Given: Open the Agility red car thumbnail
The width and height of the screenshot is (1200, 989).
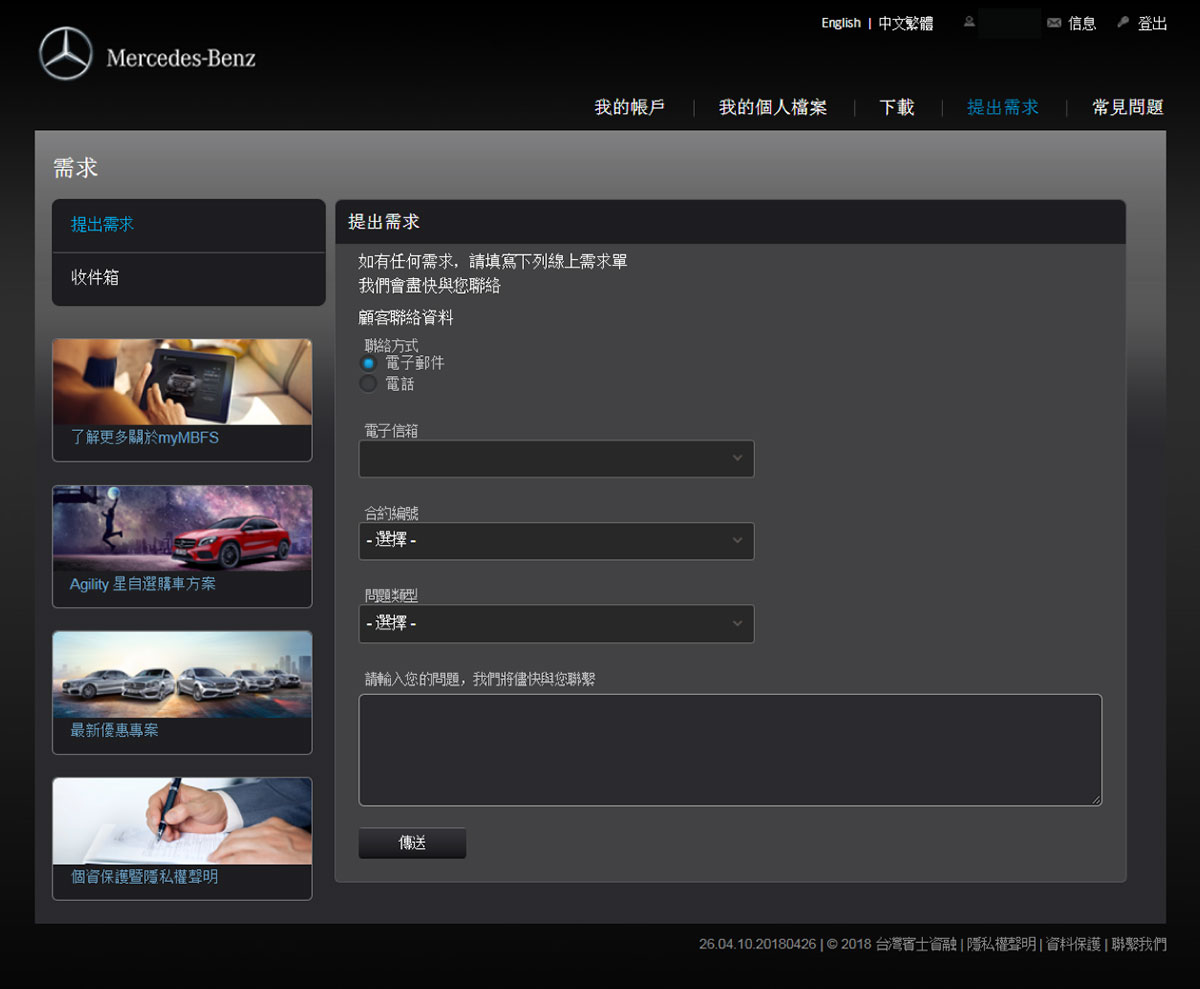Looking at the screenshot, I should [182, 529].
